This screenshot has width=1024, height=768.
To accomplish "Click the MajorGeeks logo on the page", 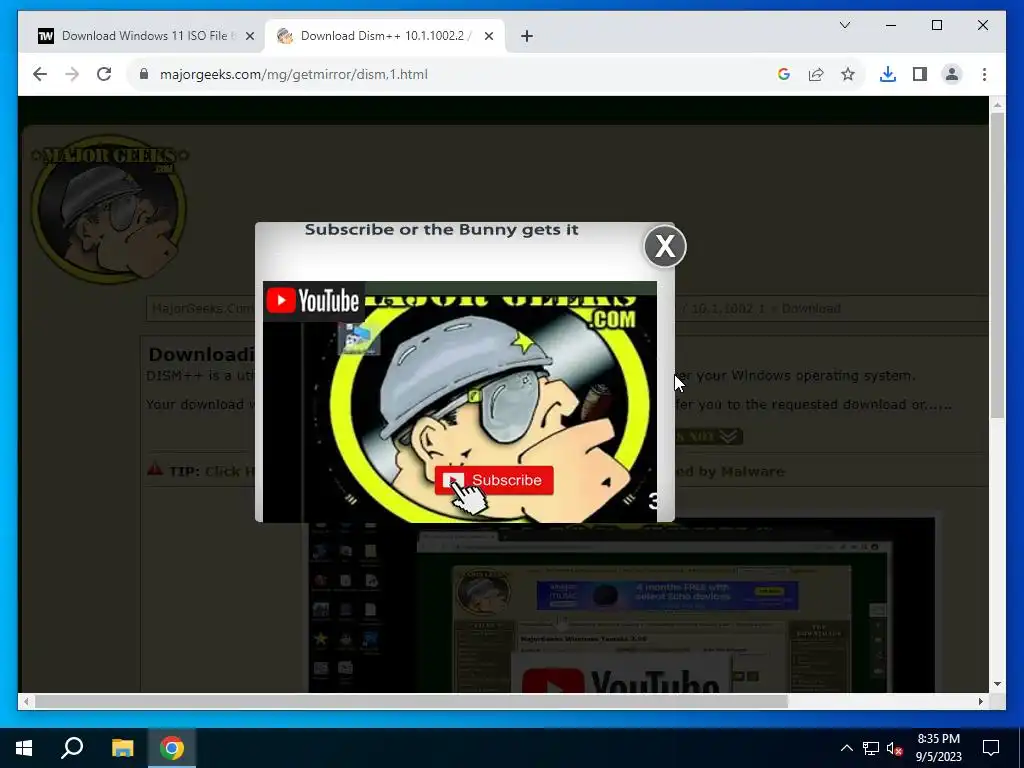I will pos(109,209).
